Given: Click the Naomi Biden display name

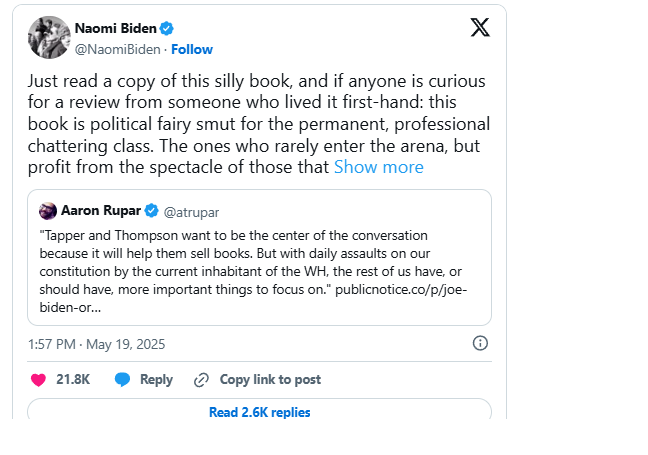Looking at the screenshot, I should click(x=115, y=29).
